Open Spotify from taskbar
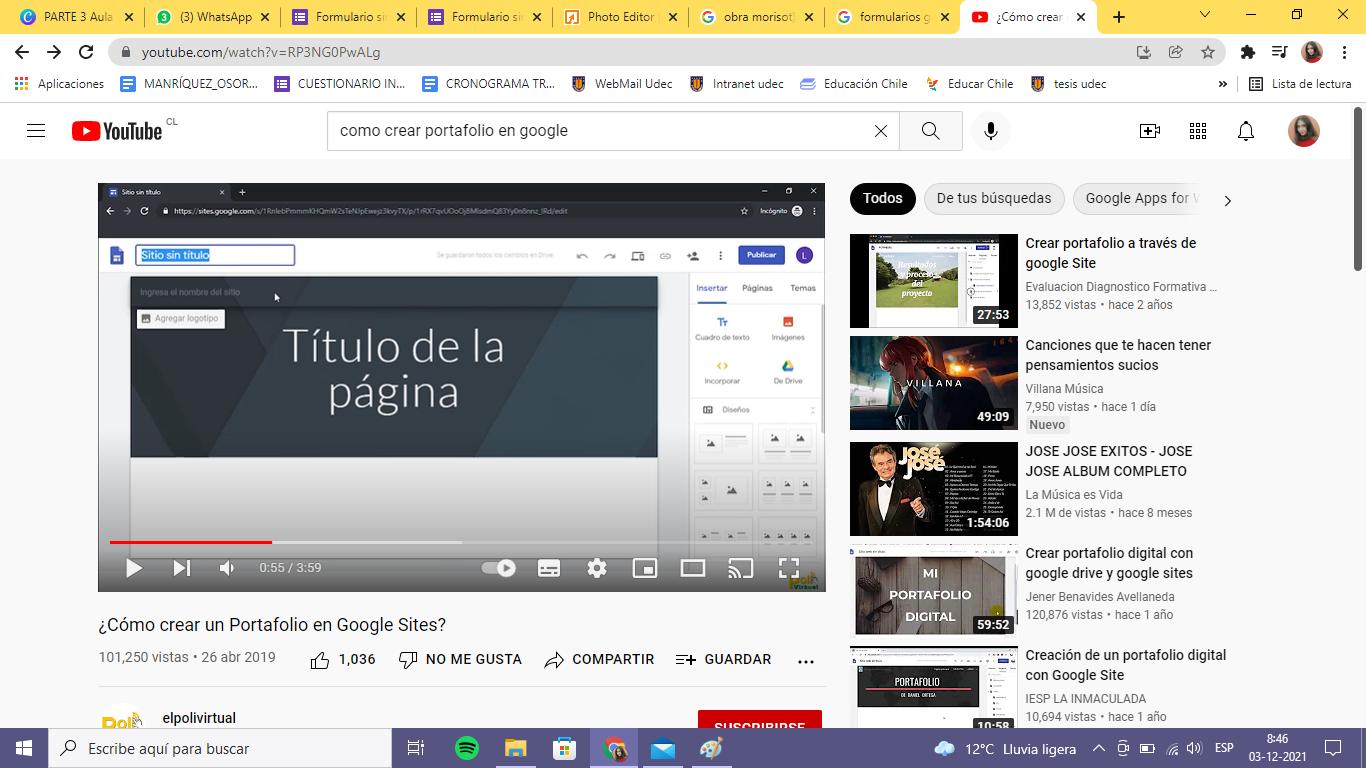The image size is (1366, 768). (x=466, y=748)
